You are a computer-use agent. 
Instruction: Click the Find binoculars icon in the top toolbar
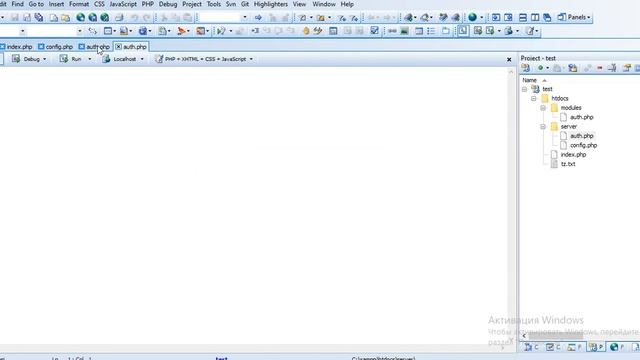pos(443,17)
